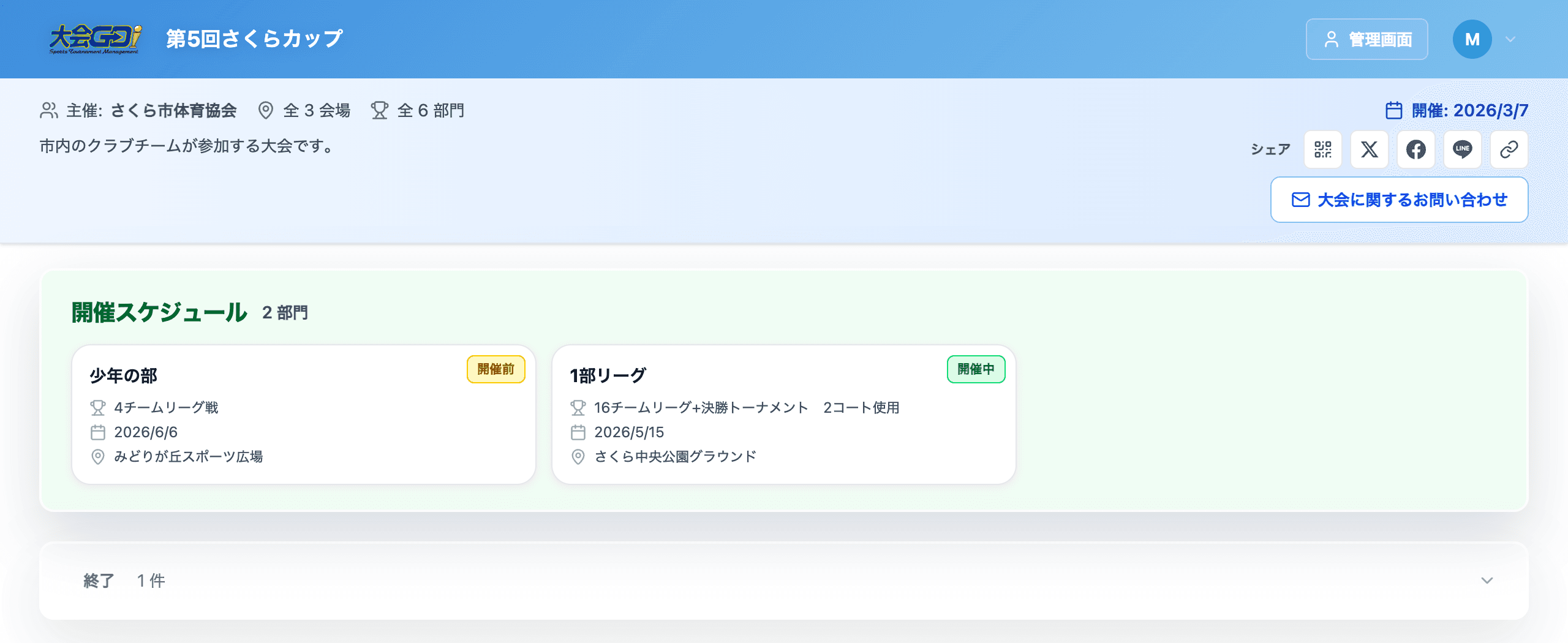Click the calendar icon for 2026/5/15

coord(578,432)
